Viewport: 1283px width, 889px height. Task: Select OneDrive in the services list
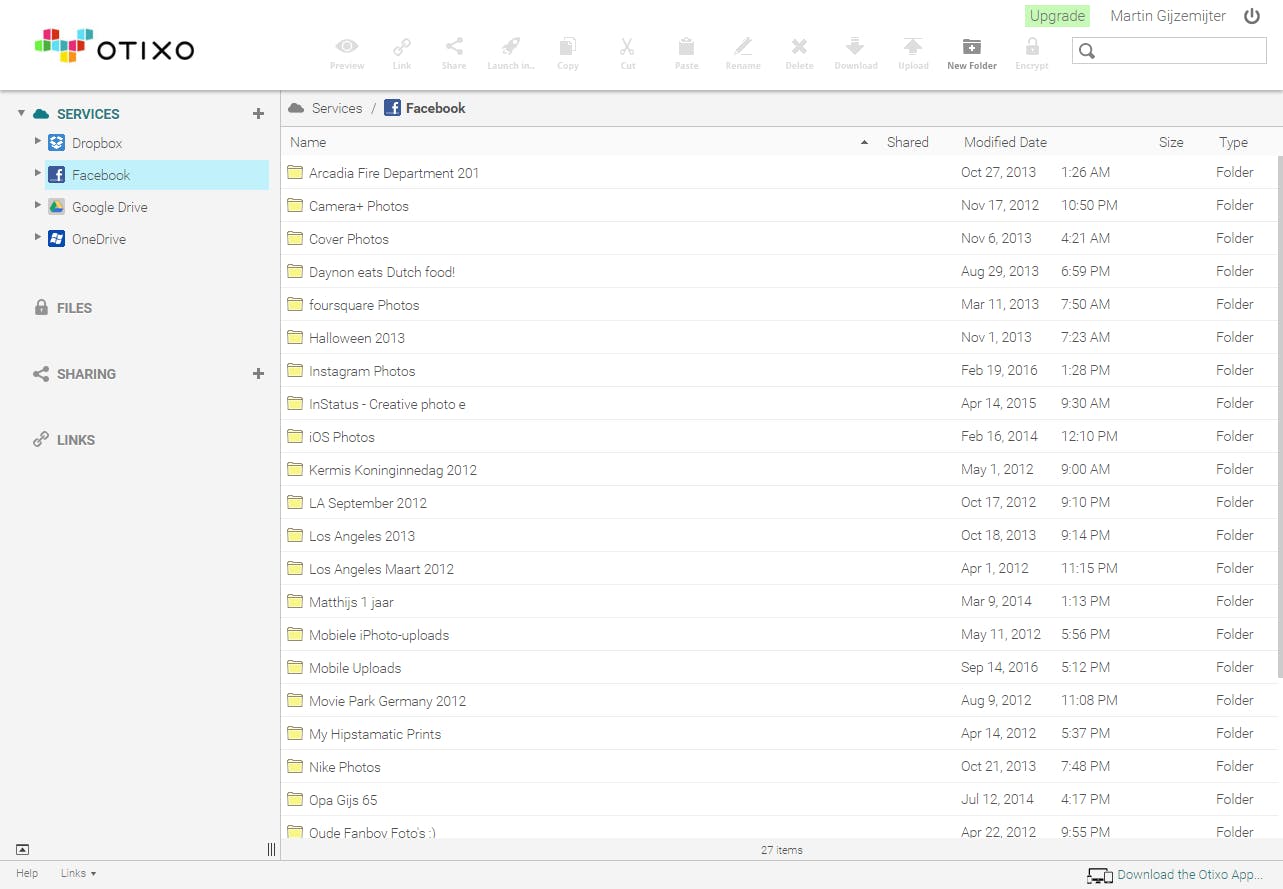tap(98, 239)
